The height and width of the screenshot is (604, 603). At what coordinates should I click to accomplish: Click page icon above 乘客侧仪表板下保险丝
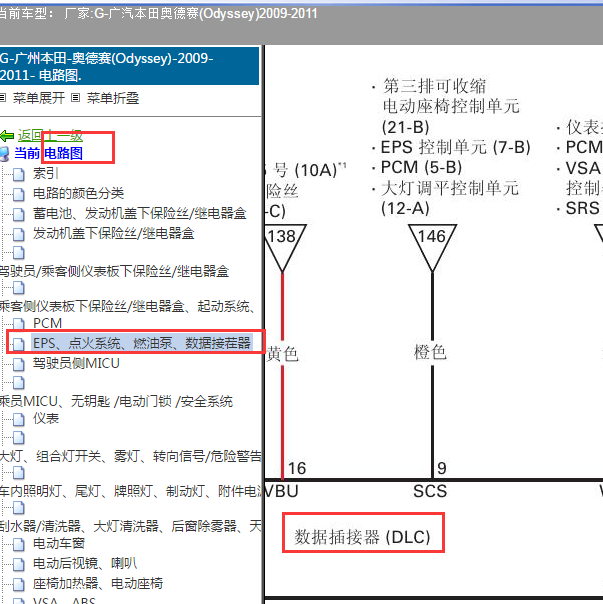[18, 287]
